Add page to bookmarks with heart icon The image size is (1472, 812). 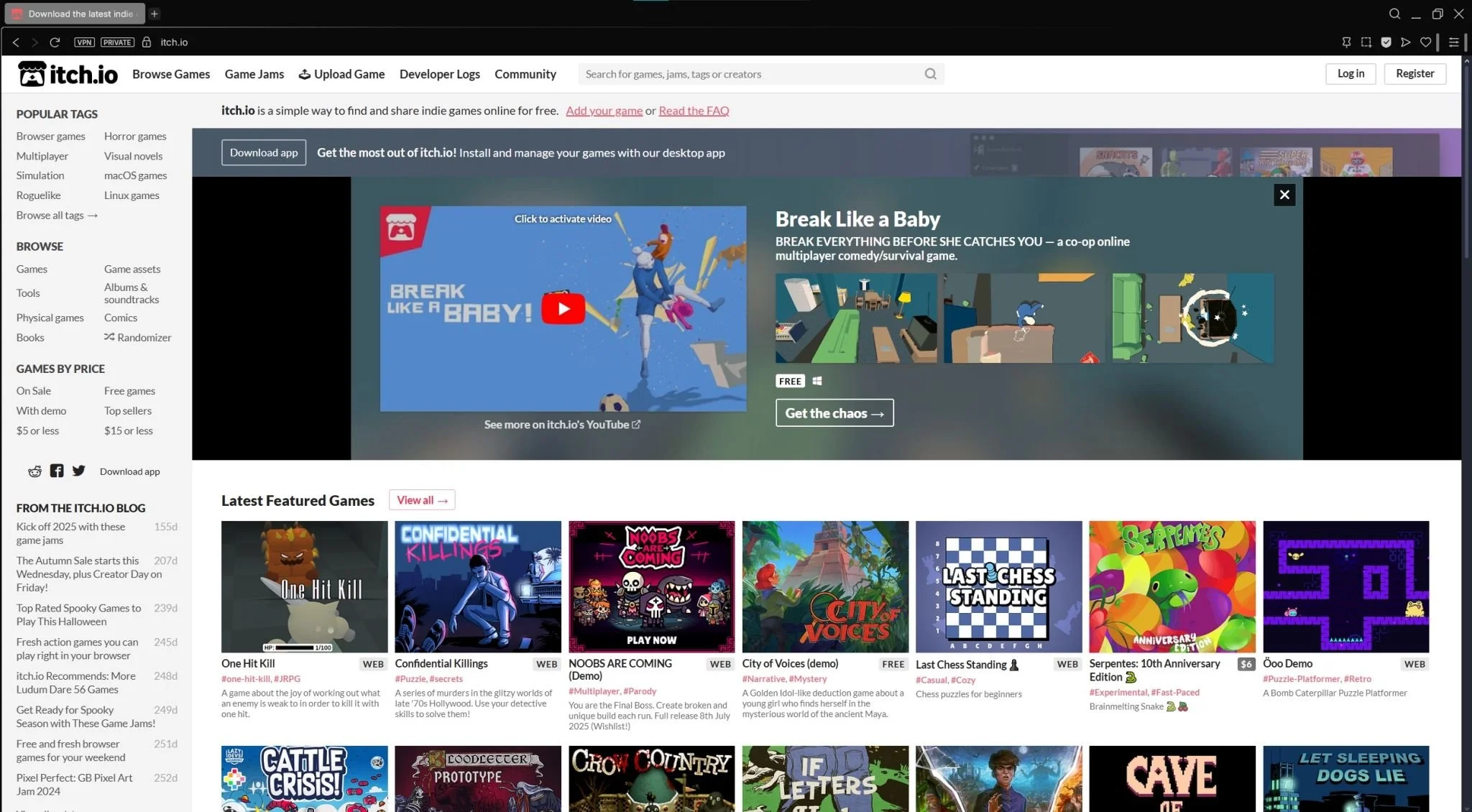pos(1425,42)
